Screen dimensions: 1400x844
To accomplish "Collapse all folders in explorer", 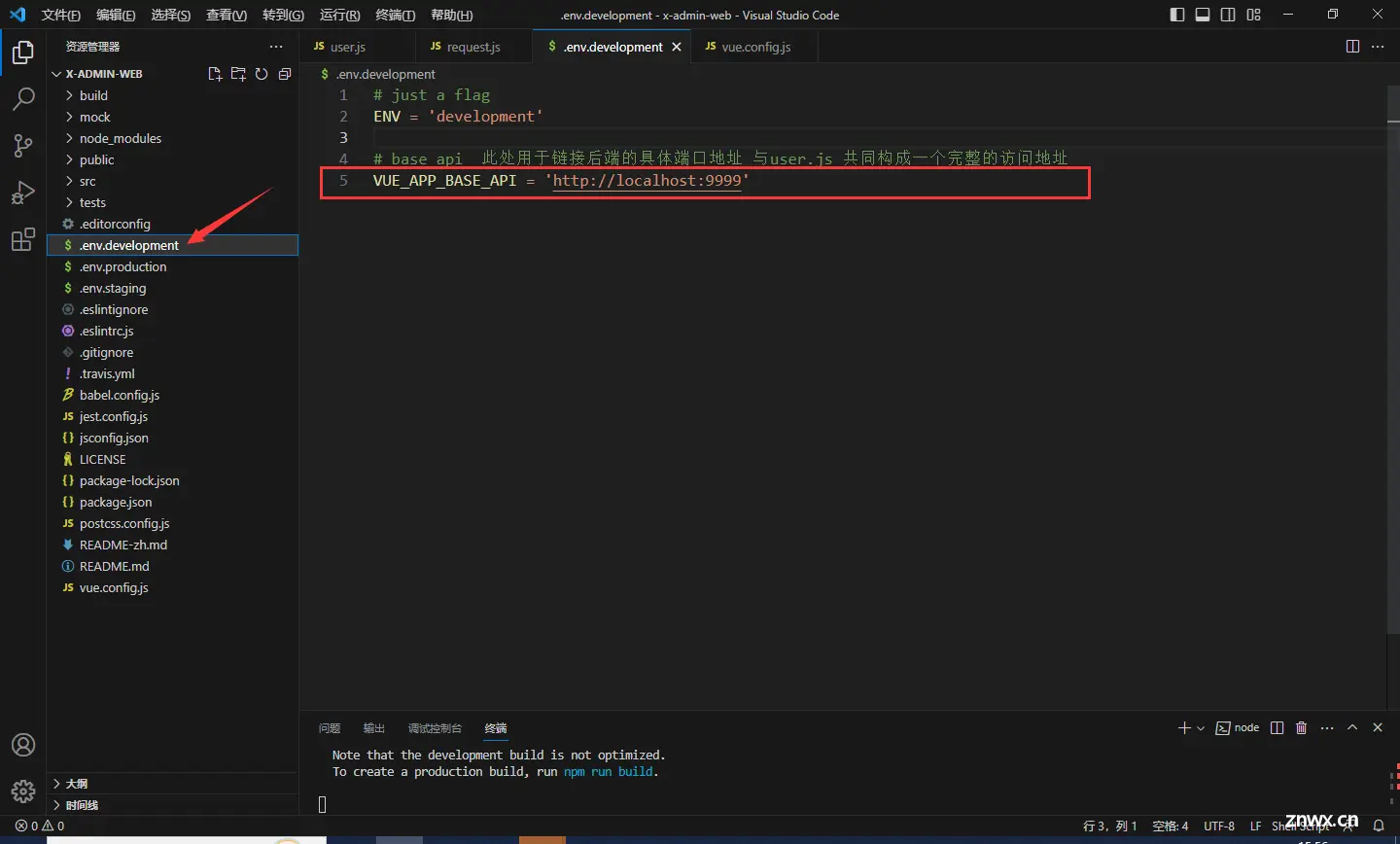I will click(x=285, y=74).
